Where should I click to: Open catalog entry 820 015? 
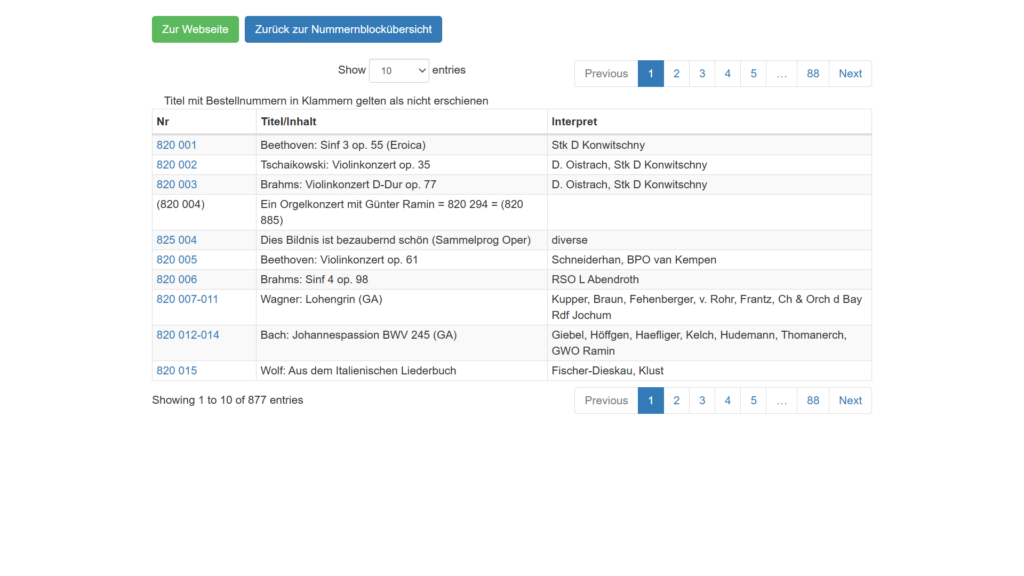[176, 371]
